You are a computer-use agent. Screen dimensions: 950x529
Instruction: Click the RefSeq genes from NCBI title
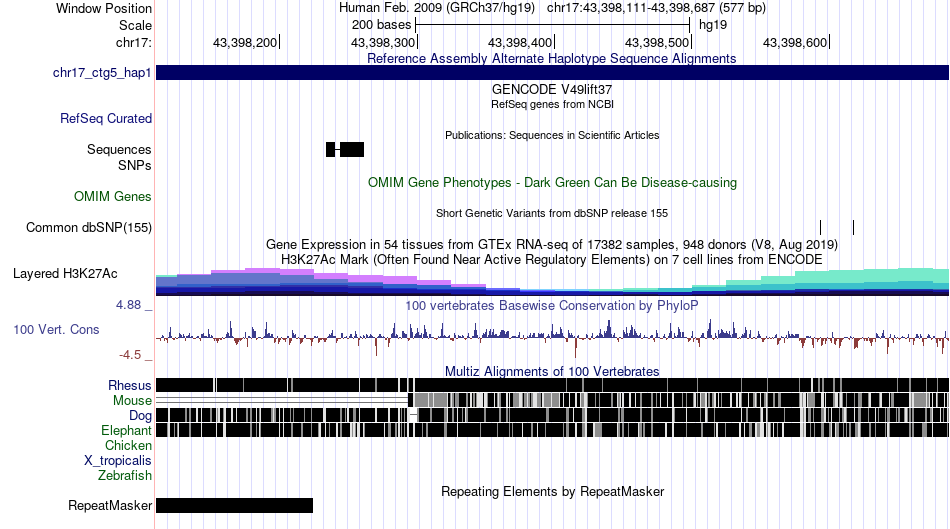click(x=552, y=104)
